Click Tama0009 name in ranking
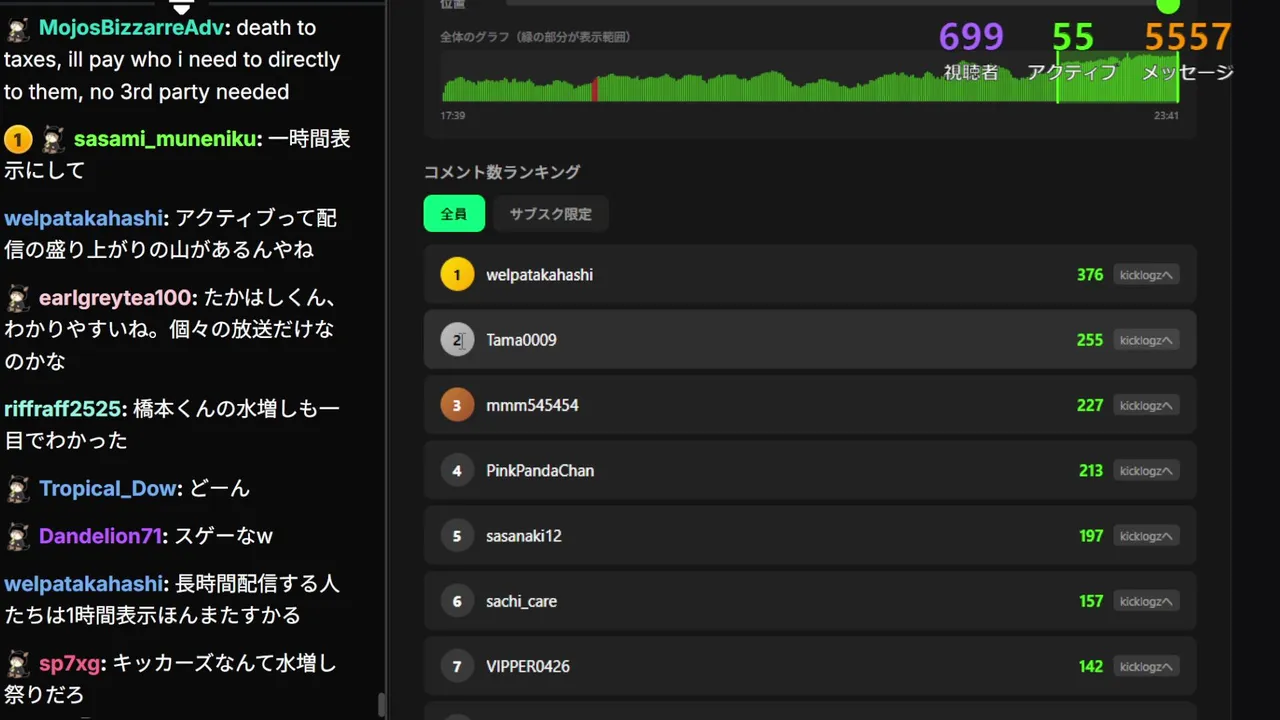 521,340
